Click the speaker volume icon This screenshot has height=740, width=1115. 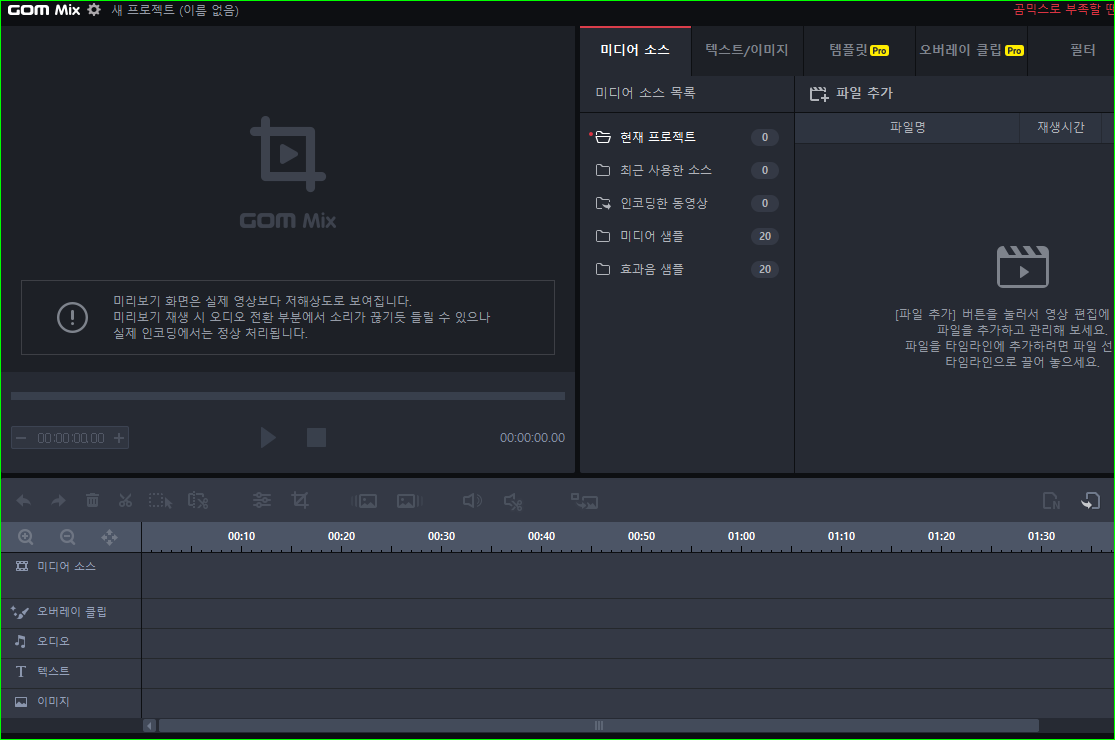coord(472,501)
